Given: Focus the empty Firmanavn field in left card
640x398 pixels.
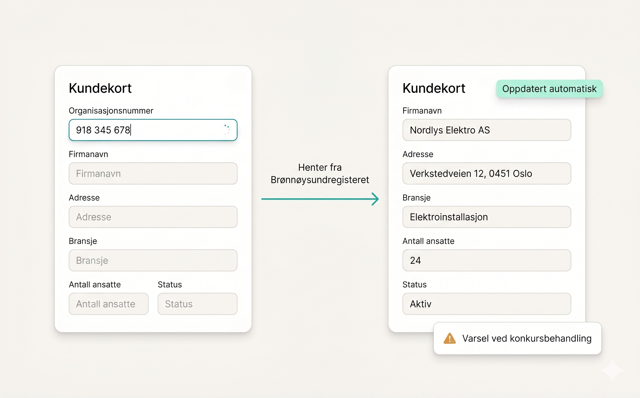Looking at the screenshot, I should click(x=153, y=173).
